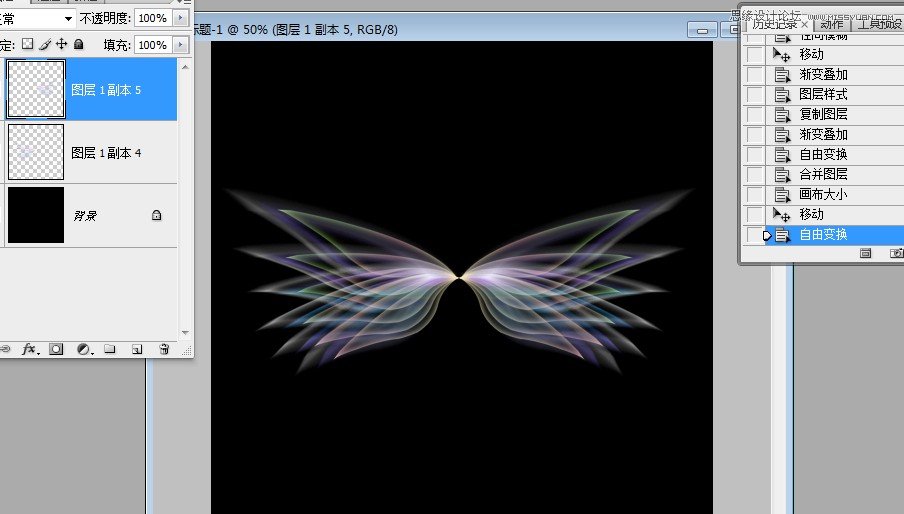
Task: Delete layer with the trash icon
Action: [164, 349]
